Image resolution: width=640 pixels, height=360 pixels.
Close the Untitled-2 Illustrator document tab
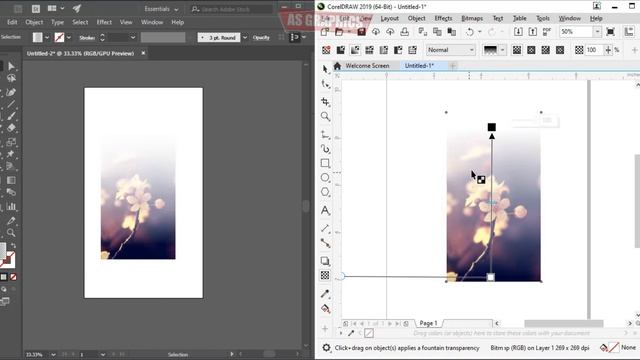coord(143,53)
